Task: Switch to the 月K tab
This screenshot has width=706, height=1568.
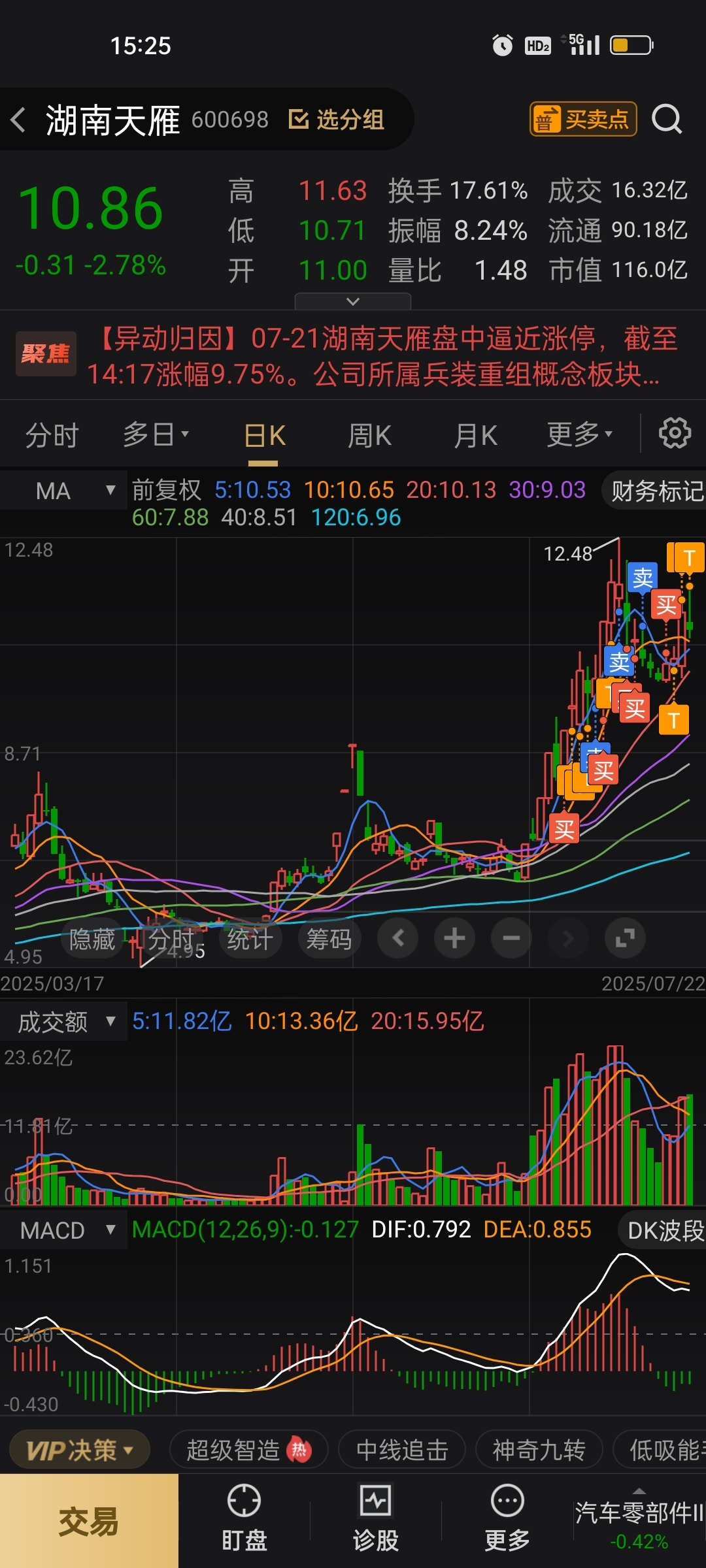Action: coord(476,435)
